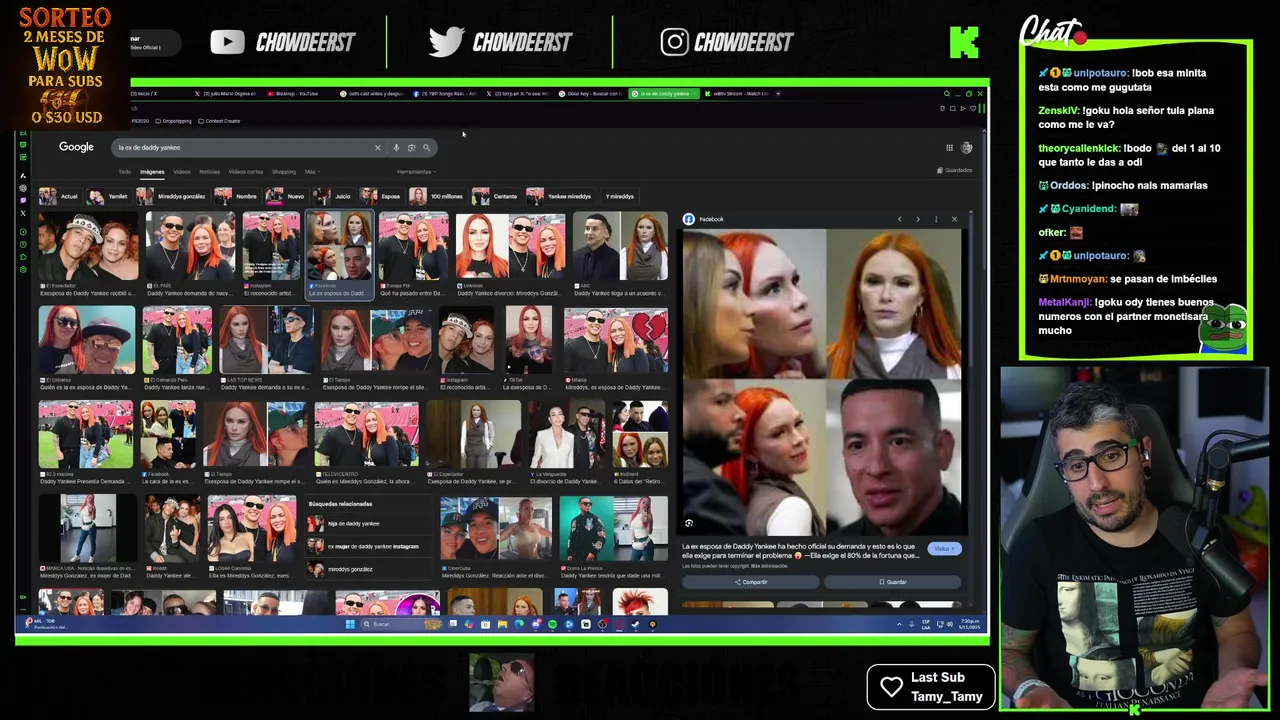Select the Mireddys gonzález filter chip

pos(172,196)
